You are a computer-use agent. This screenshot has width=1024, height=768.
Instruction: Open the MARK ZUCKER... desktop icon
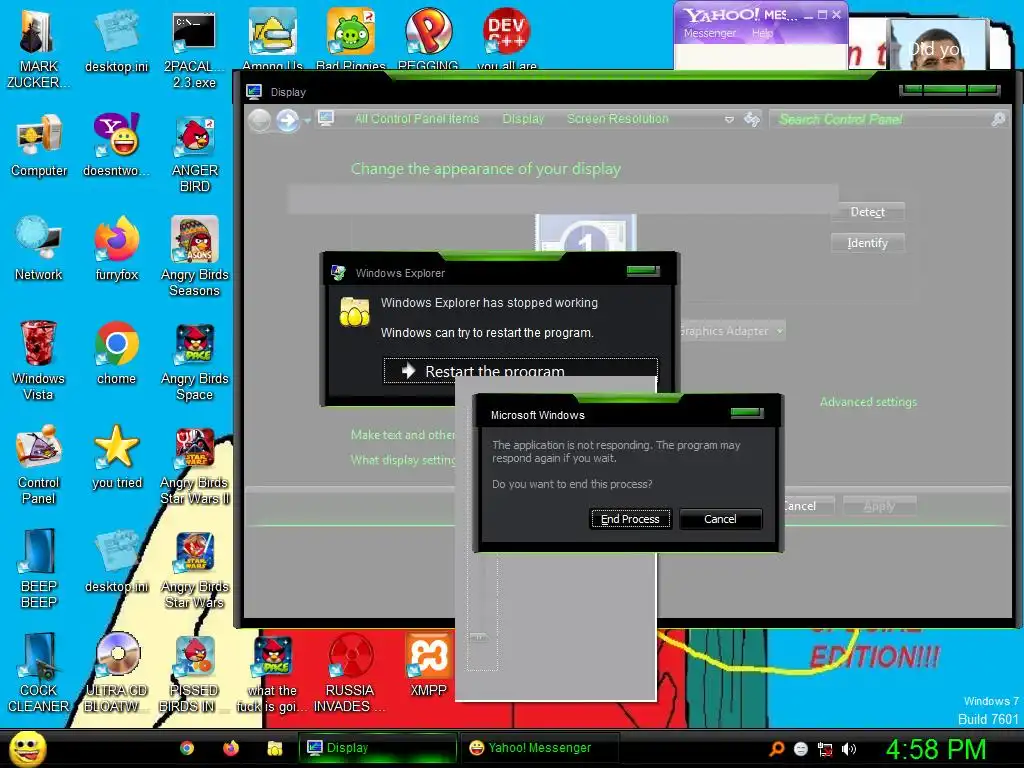click(x=38, y=47)
